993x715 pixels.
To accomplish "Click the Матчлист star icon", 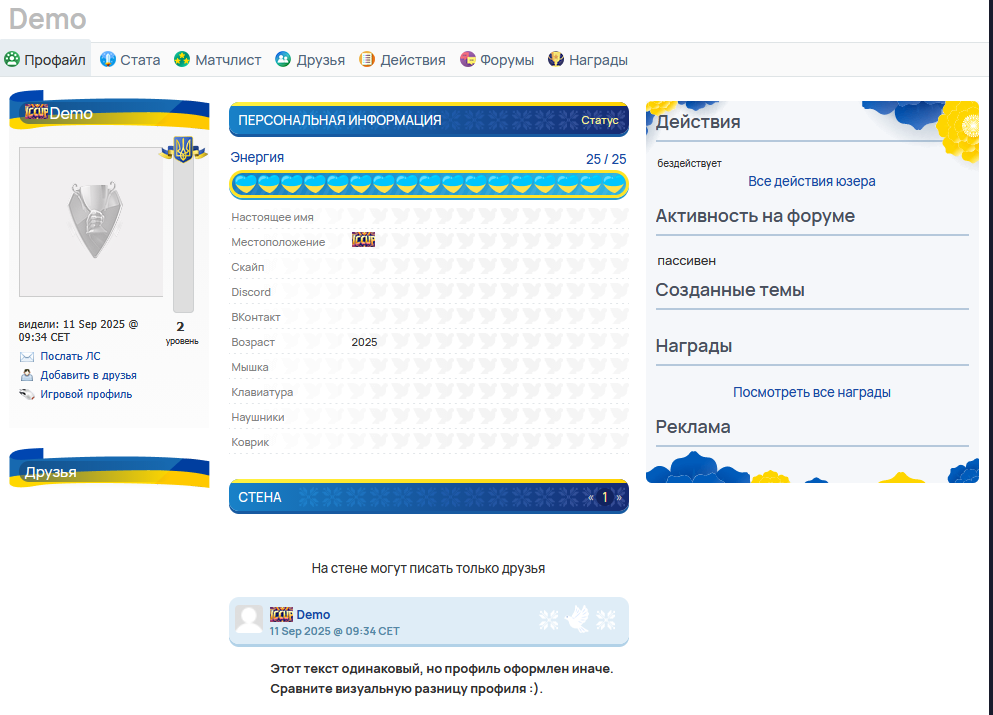I will (182, 60).
